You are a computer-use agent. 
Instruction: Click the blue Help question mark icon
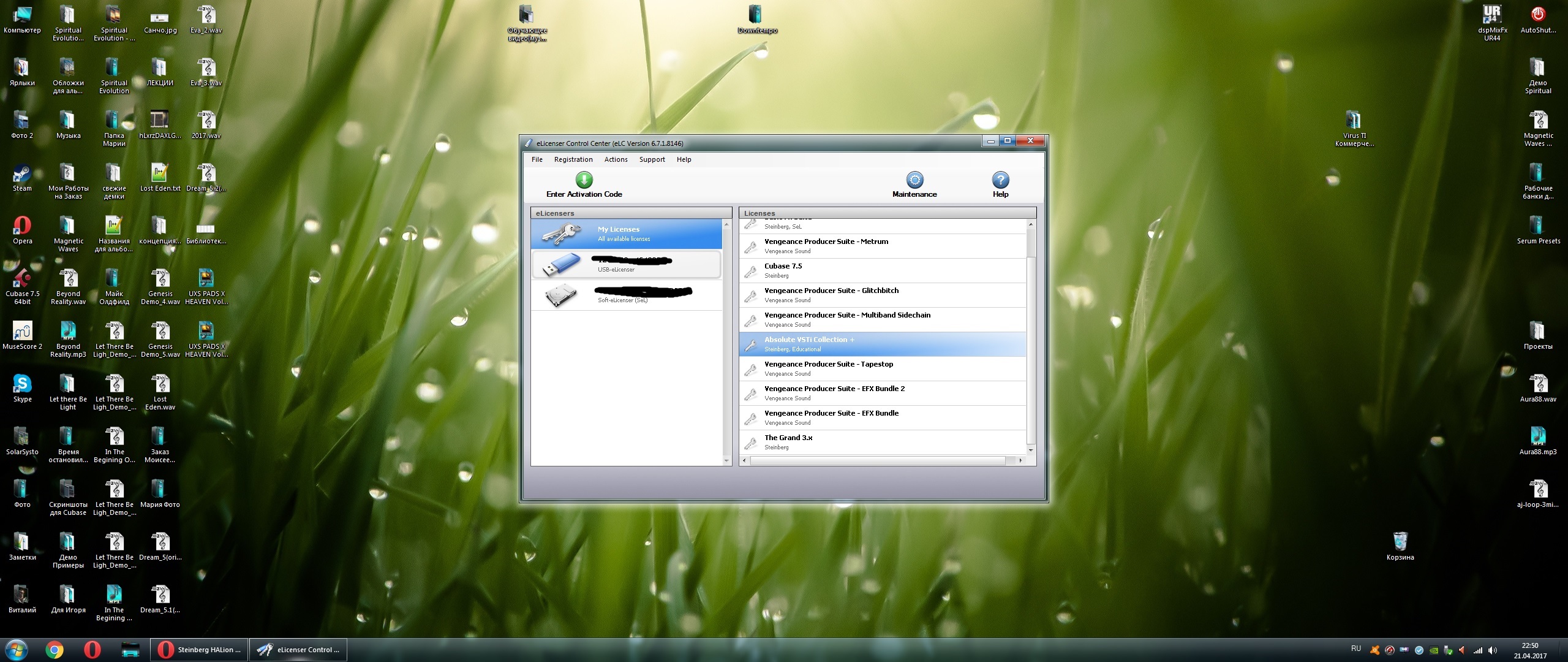(x=1000, y=180)
